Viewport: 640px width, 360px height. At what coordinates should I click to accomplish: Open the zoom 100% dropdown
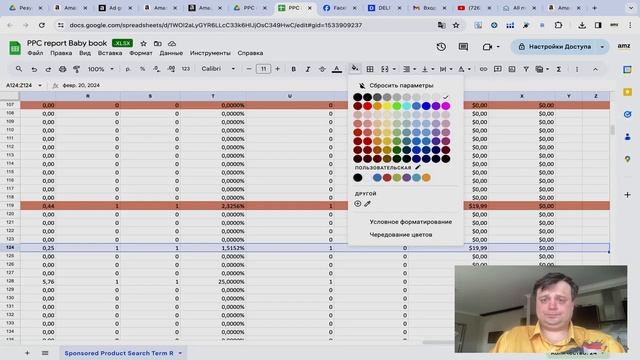point(100,69)
